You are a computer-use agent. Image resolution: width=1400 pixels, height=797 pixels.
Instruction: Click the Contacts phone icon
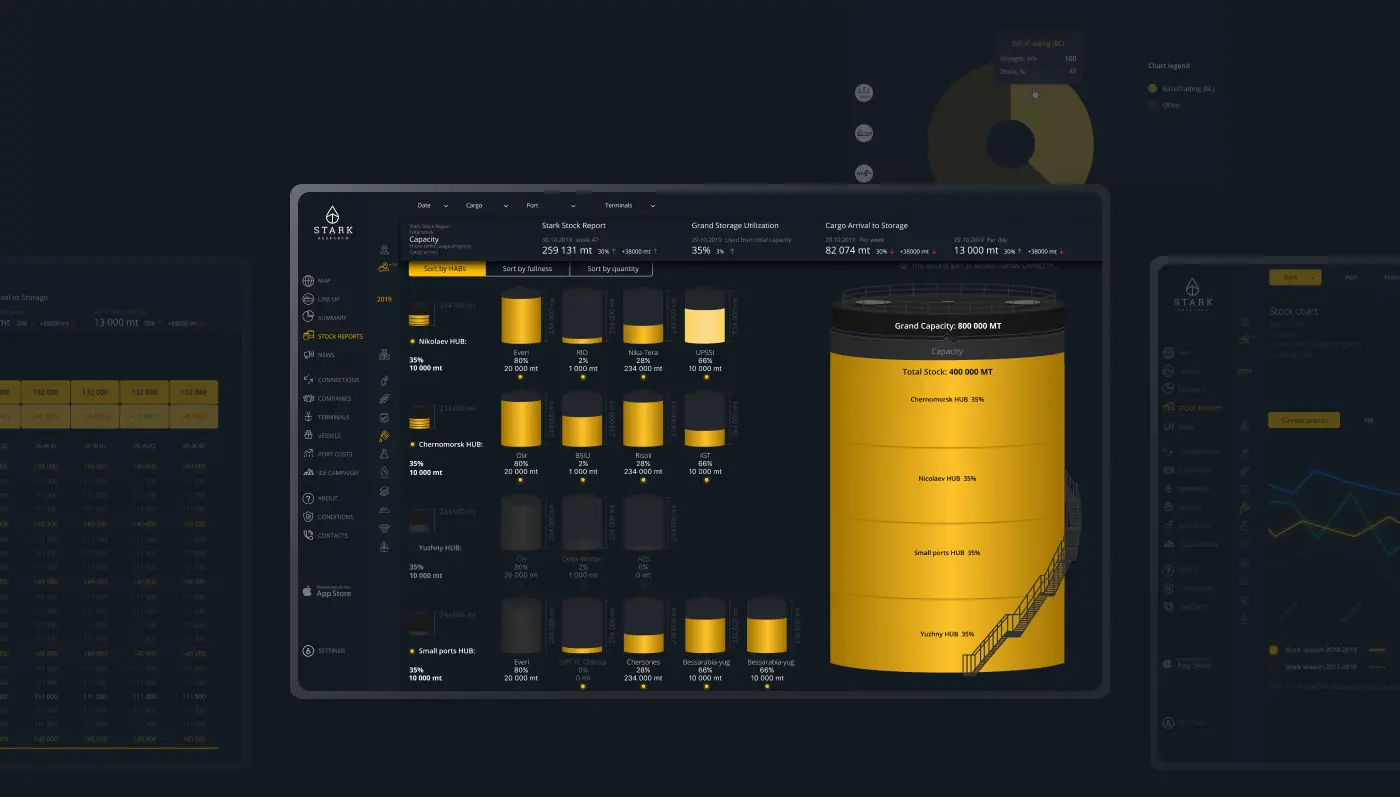pos(308,535)
